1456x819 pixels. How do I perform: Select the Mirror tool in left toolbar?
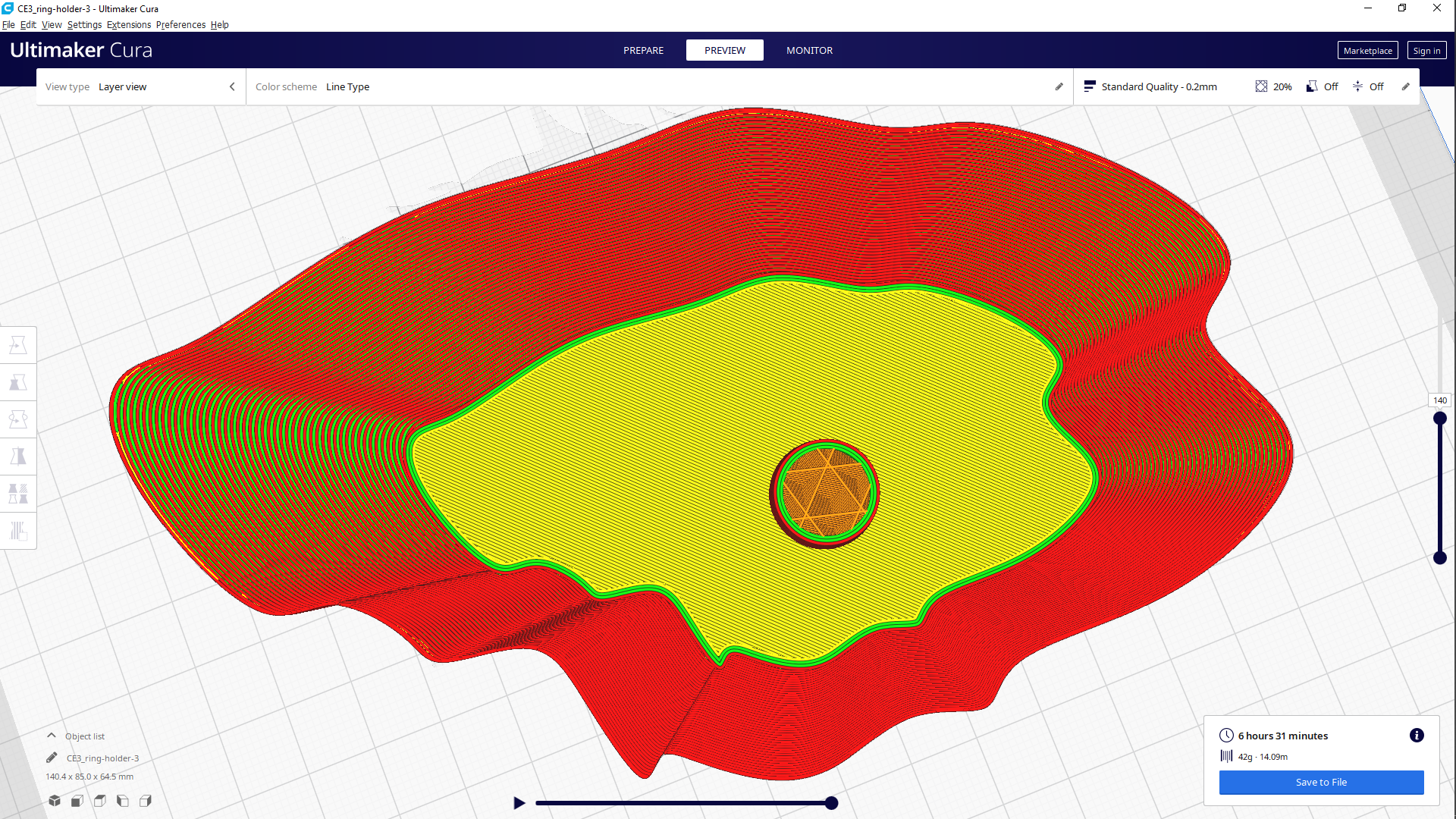[18, 457]
